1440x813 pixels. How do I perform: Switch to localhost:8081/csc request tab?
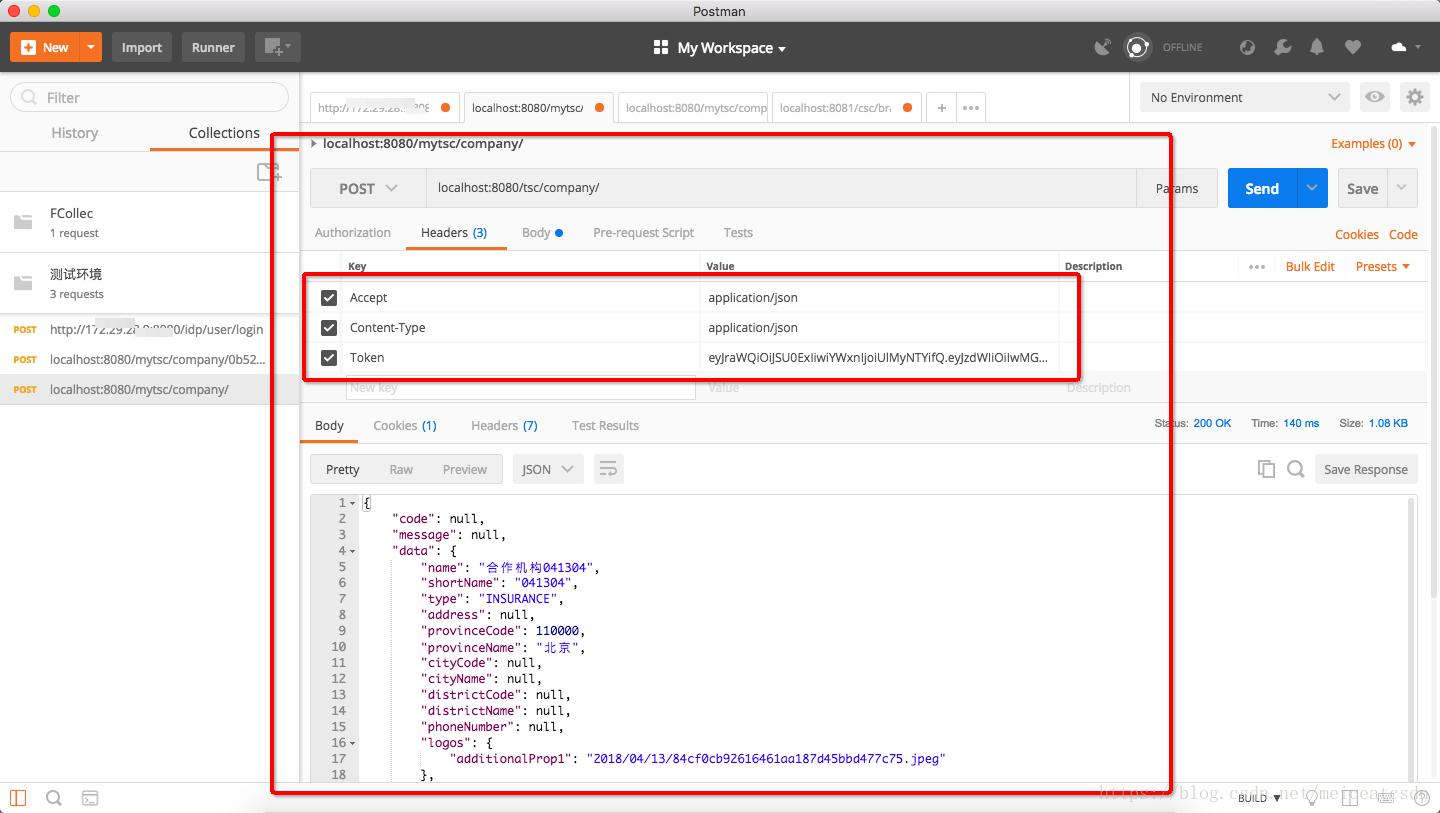tap(847, 108)
